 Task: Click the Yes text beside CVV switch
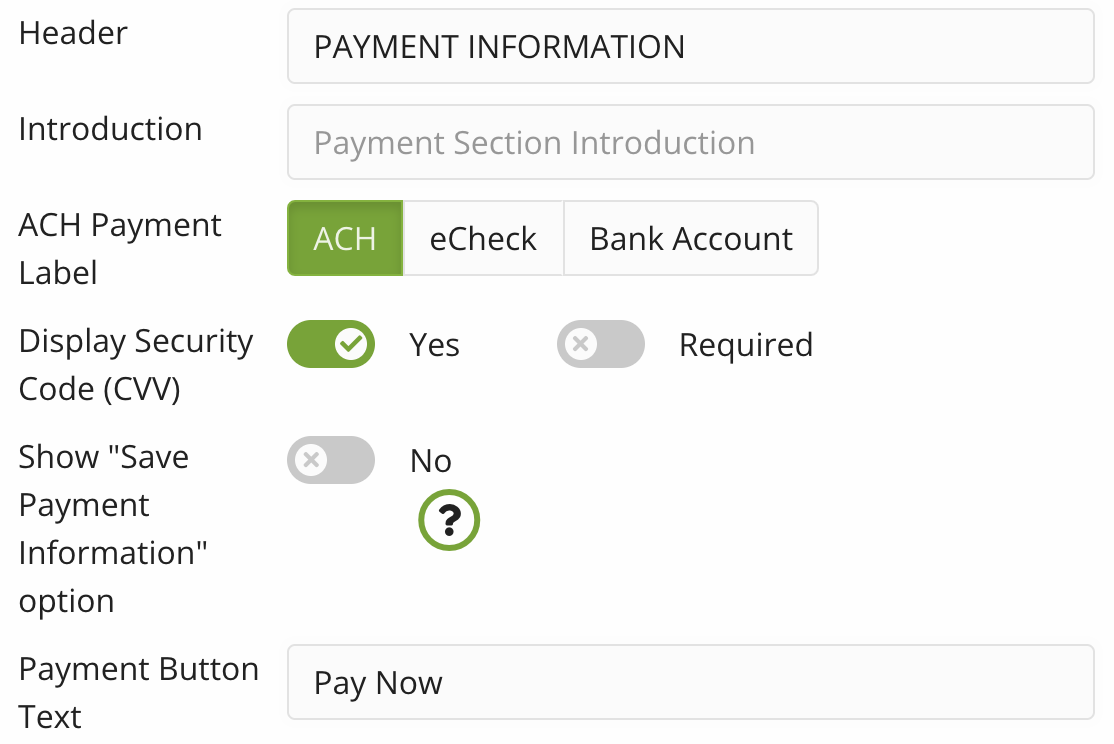point(434,345)
